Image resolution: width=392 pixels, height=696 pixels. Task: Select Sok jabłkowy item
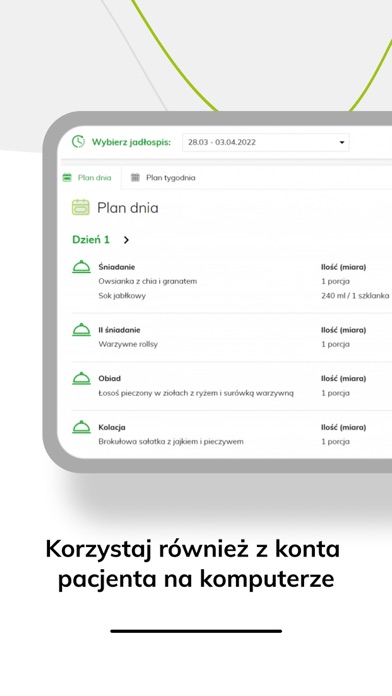122,296
